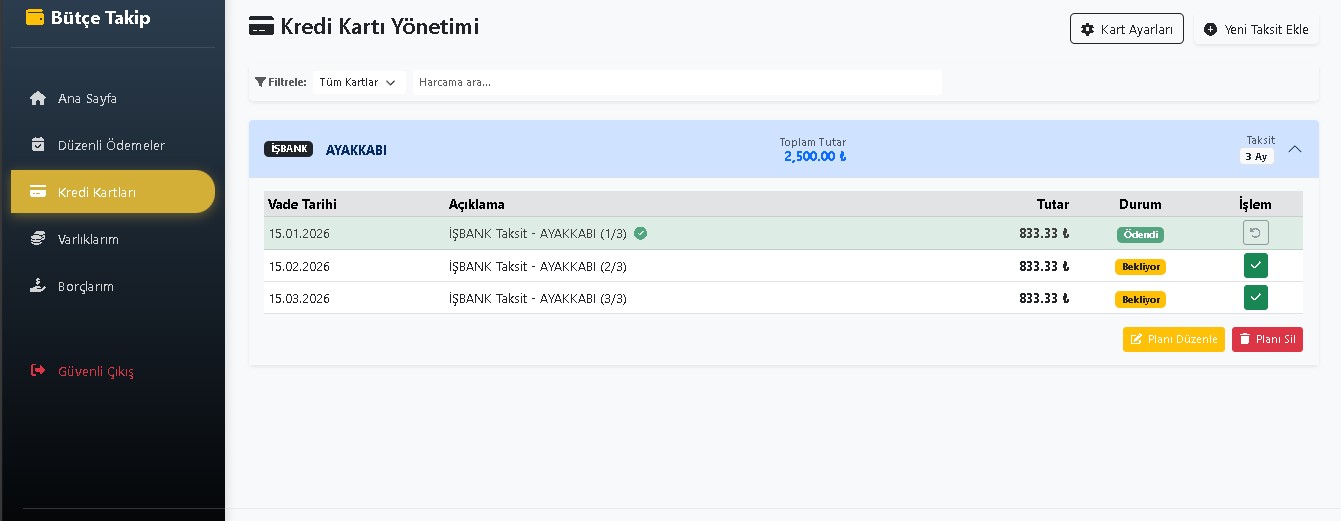Undo payment for the 15.01.2026 installment
The height and width of the screenshot is (521, 1341).
[1256, 233]
